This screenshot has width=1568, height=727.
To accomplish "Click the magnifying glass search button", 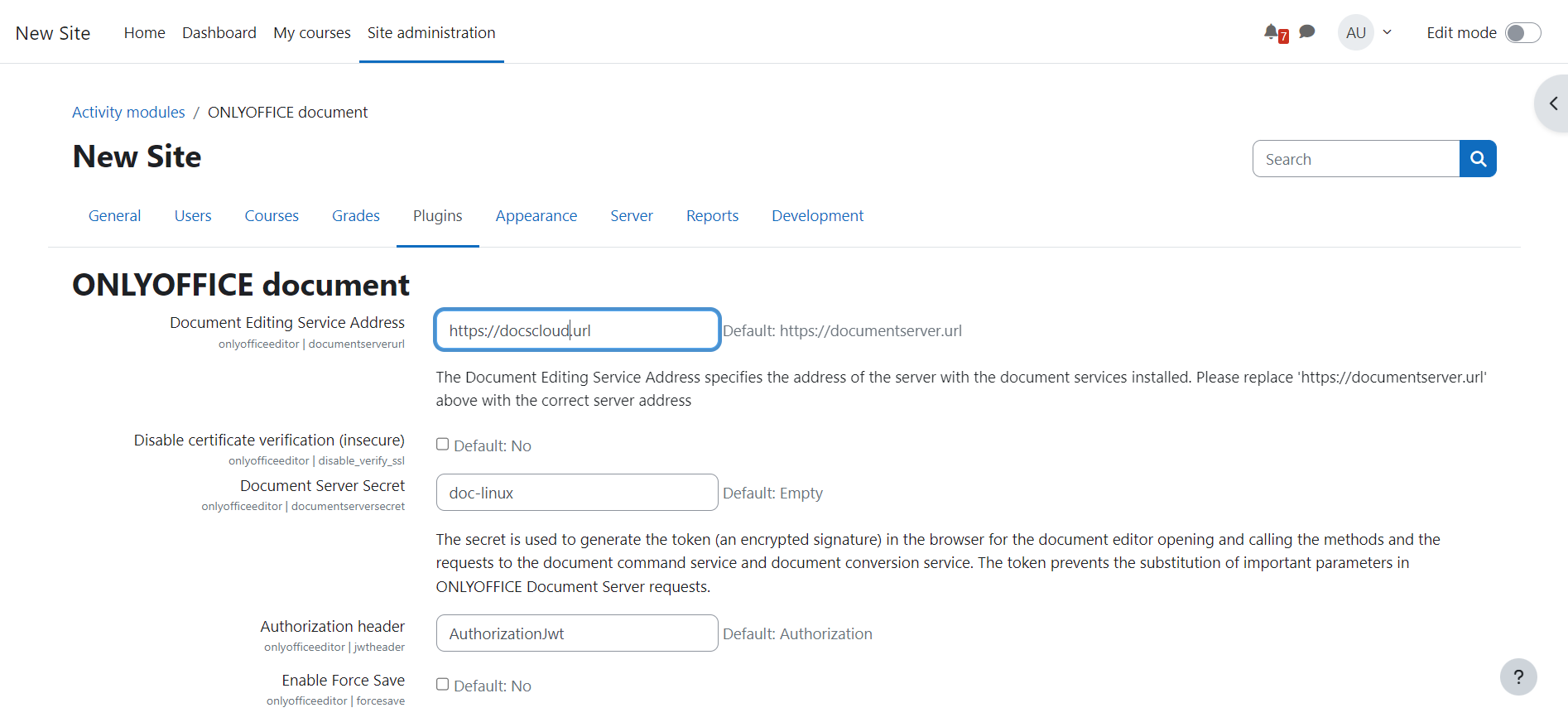I will [x=1478, y=159].
